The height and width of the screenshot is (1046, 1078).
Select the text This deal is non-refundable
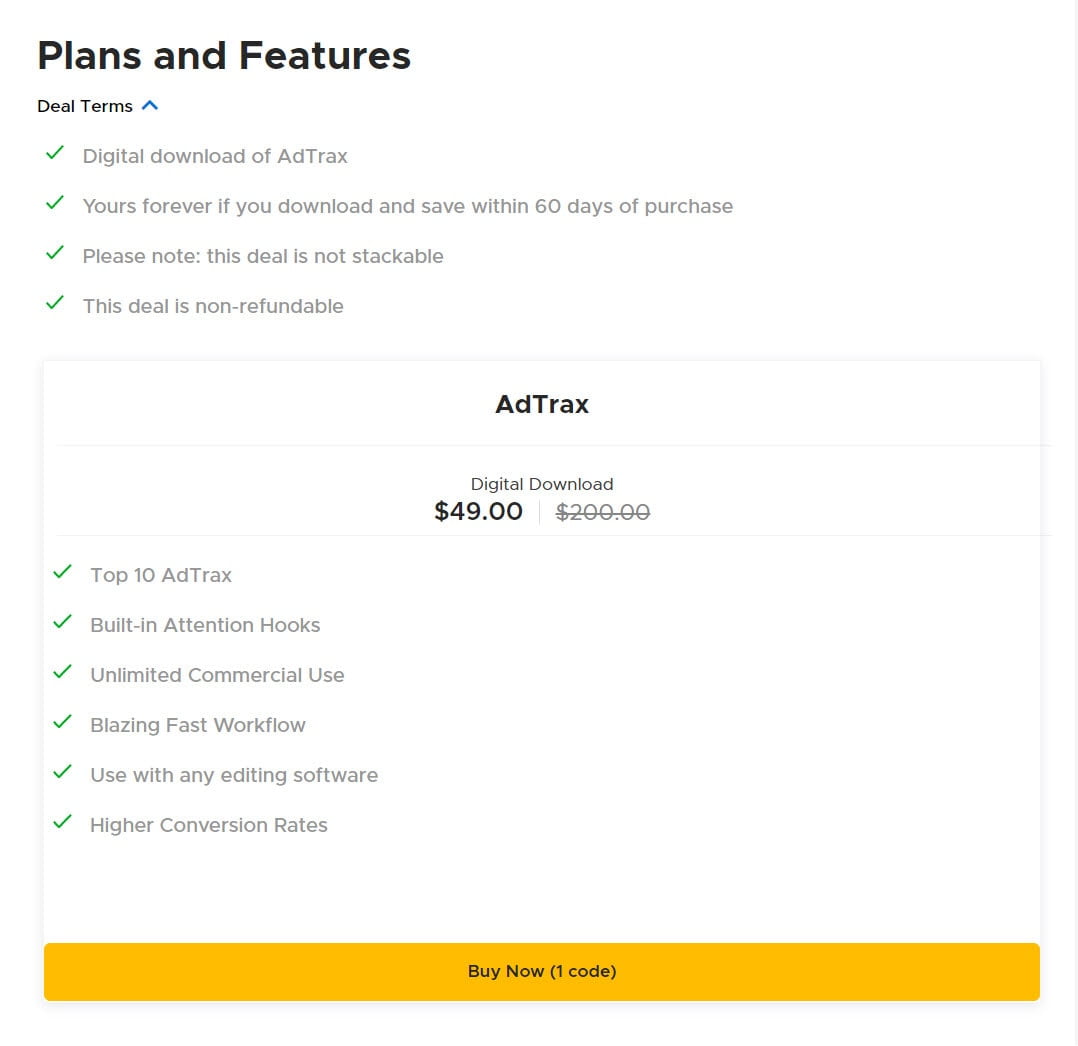tap(215, 306)
